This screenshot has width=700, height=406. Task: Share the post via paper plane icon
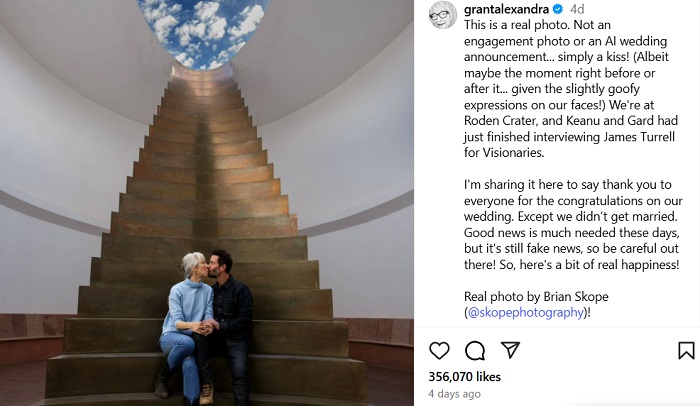pyautogui.click(x=510, y=350)
